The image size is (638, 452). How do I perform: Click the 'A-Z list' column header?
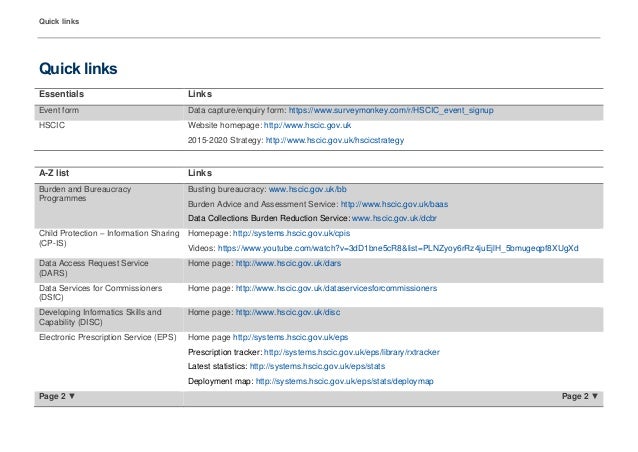pyautogui.click(x=54, y=173)
